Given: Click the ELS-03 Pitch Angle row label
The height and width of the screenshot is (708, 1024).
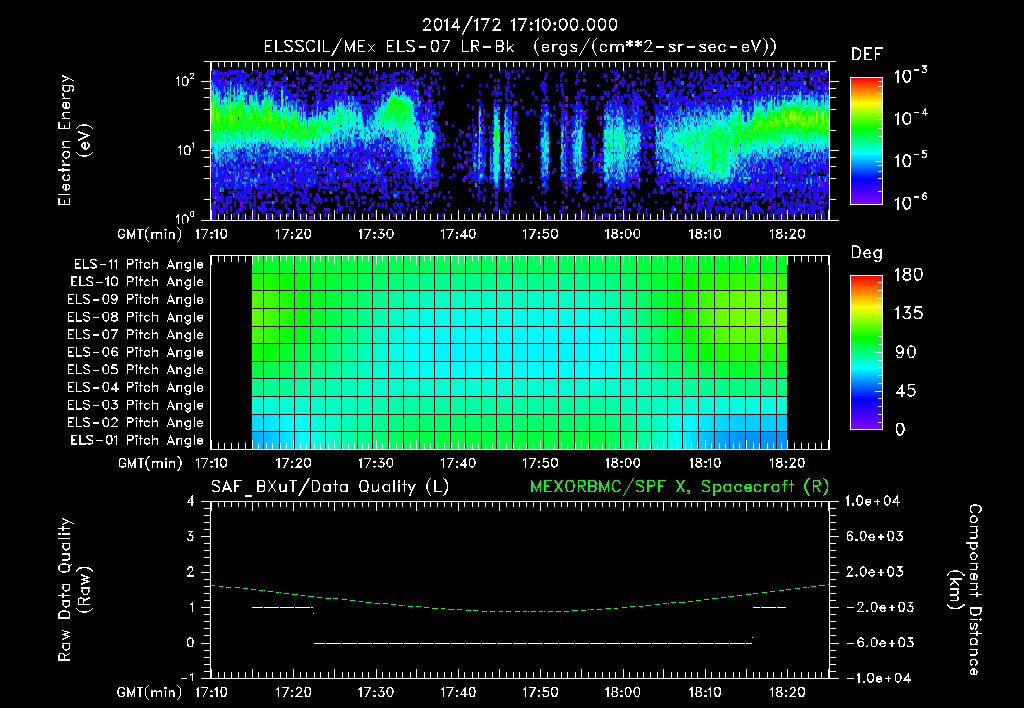Looking at the screenshot, I should 136,405.
